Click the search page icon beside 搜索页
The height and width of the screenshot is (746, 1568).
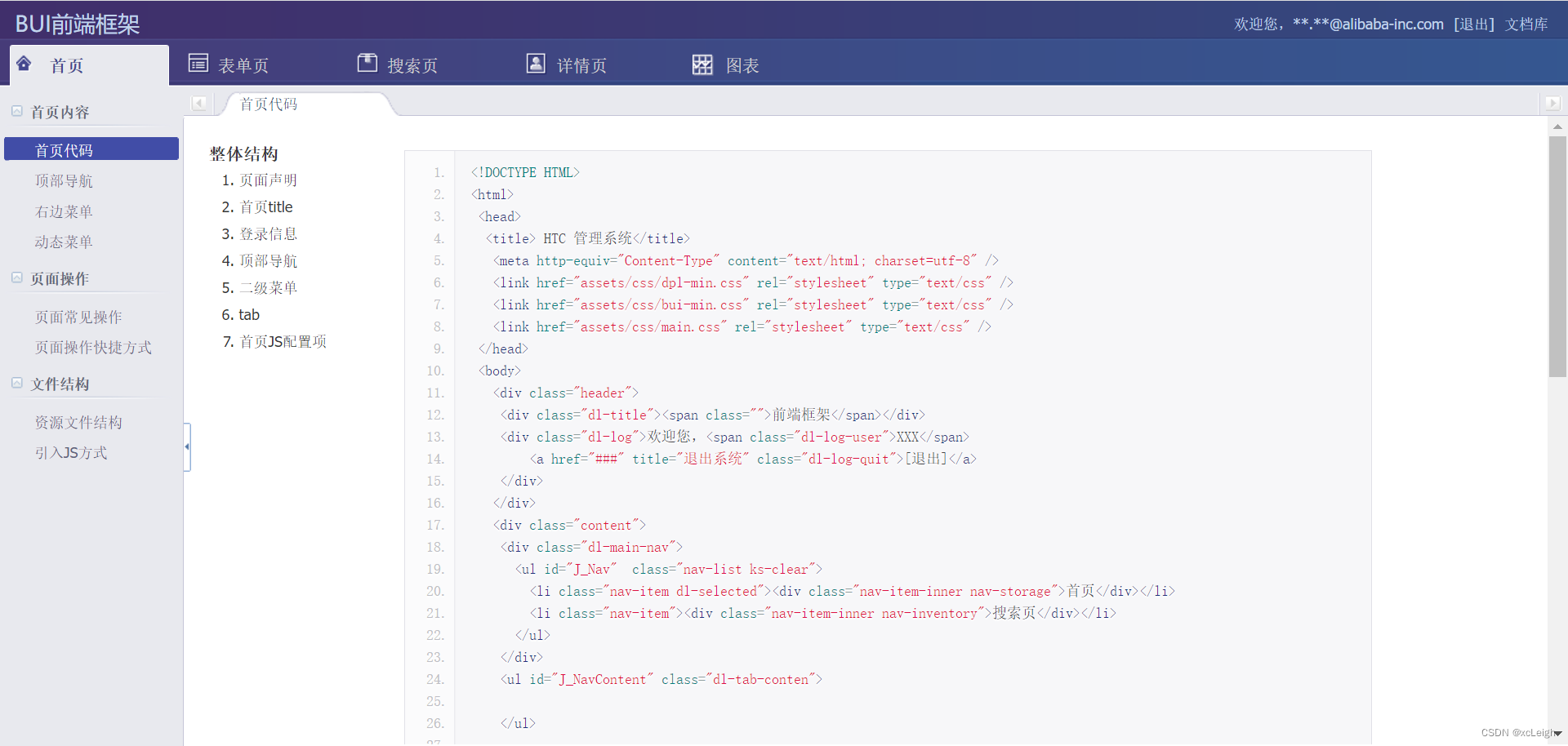(x=367, y=63)
